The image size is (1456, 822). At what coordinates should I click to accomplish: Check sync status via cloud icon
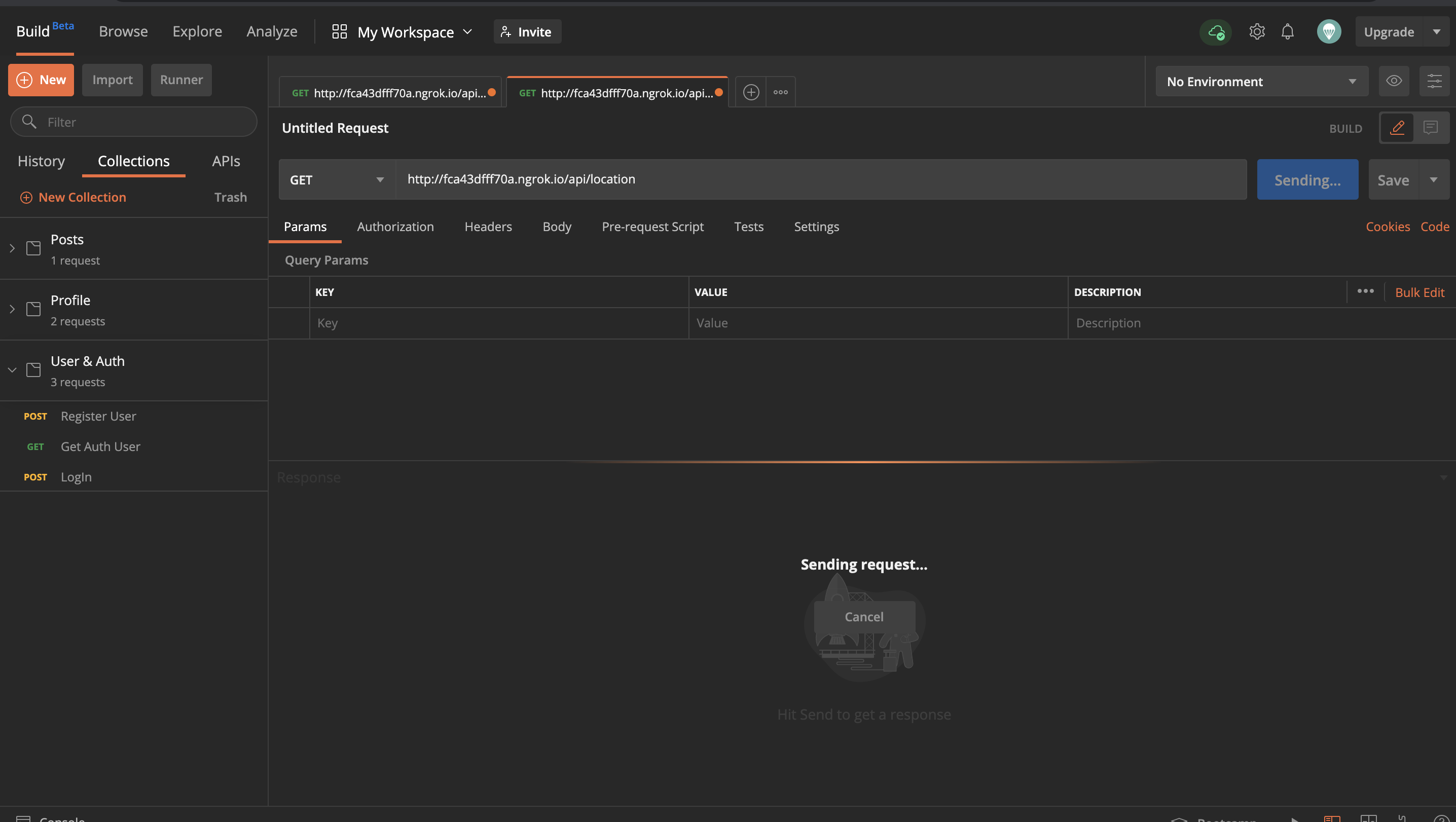(x=1215, y=32)
